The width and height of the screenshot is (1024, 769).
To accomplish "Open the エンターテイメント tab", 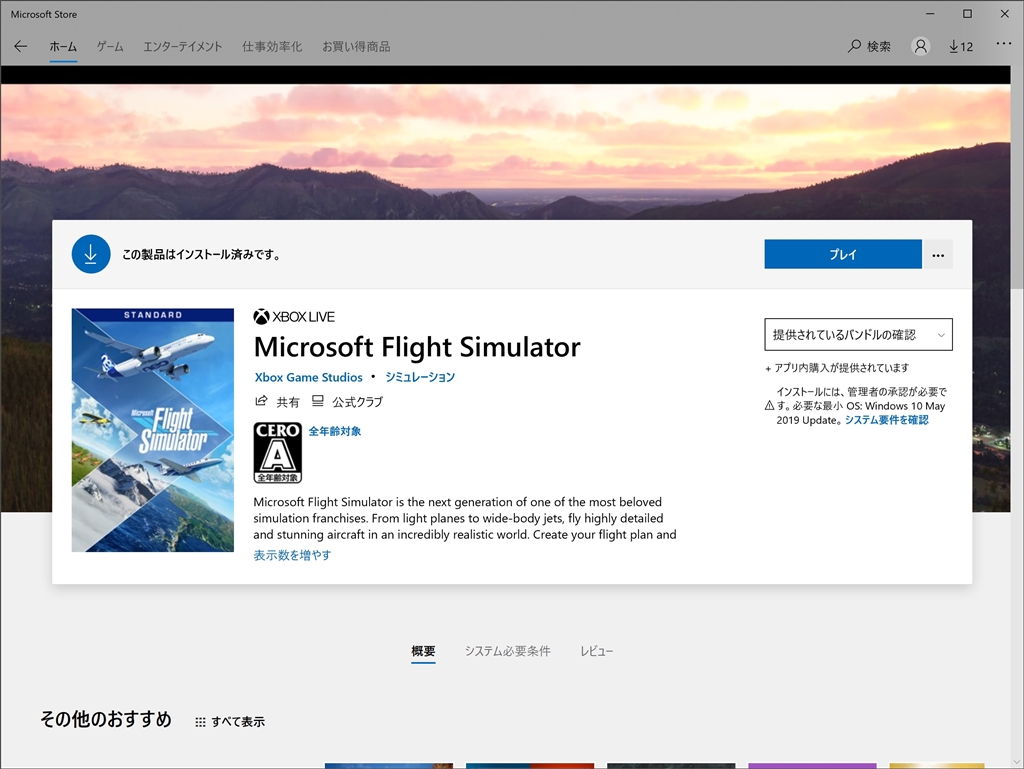I will pos(182,46).
